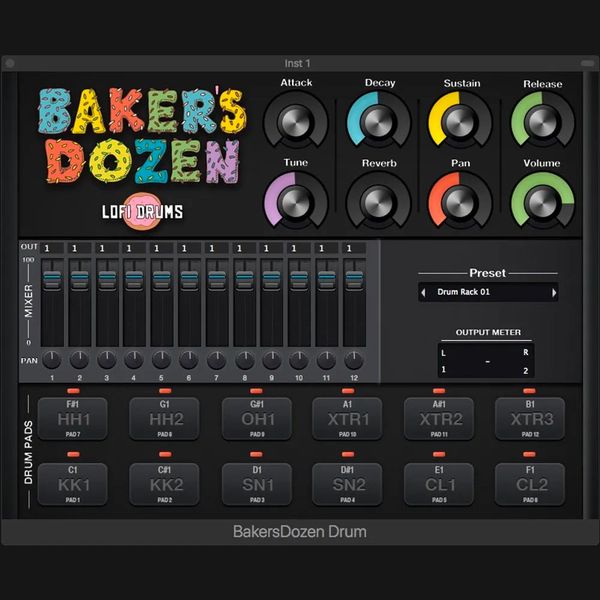
Task: Trigger the OH1 drum pad
Action: pyautogui.click(x=257, y=419)
